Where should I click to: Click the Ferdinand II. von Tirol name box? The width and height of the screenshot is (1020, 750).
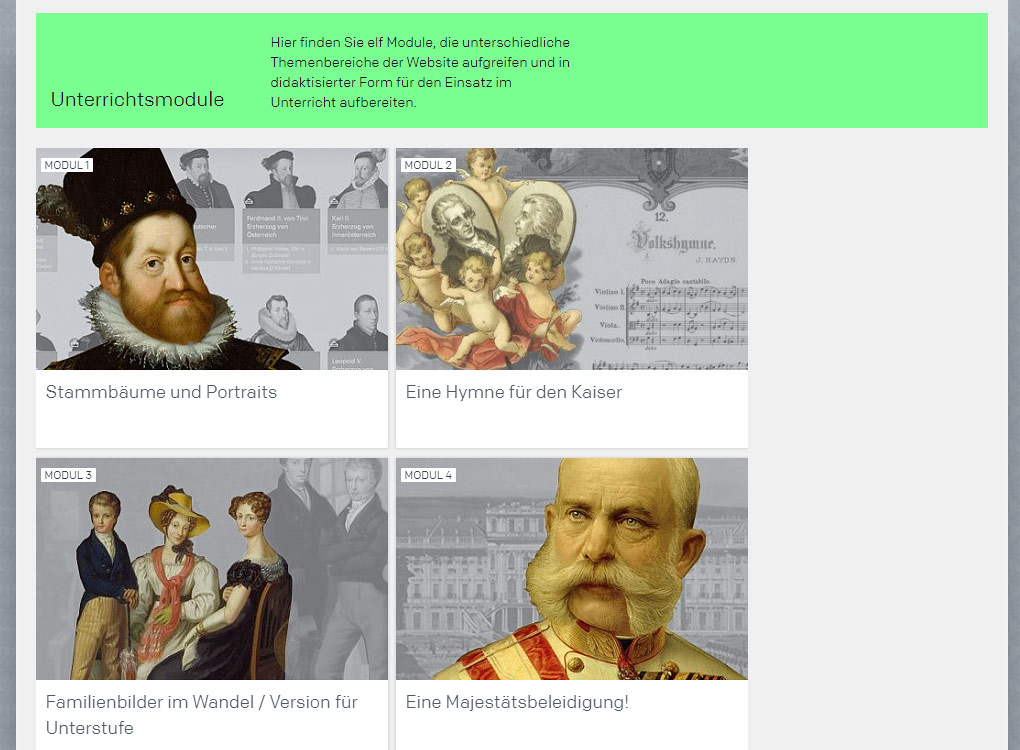point(281,226)
